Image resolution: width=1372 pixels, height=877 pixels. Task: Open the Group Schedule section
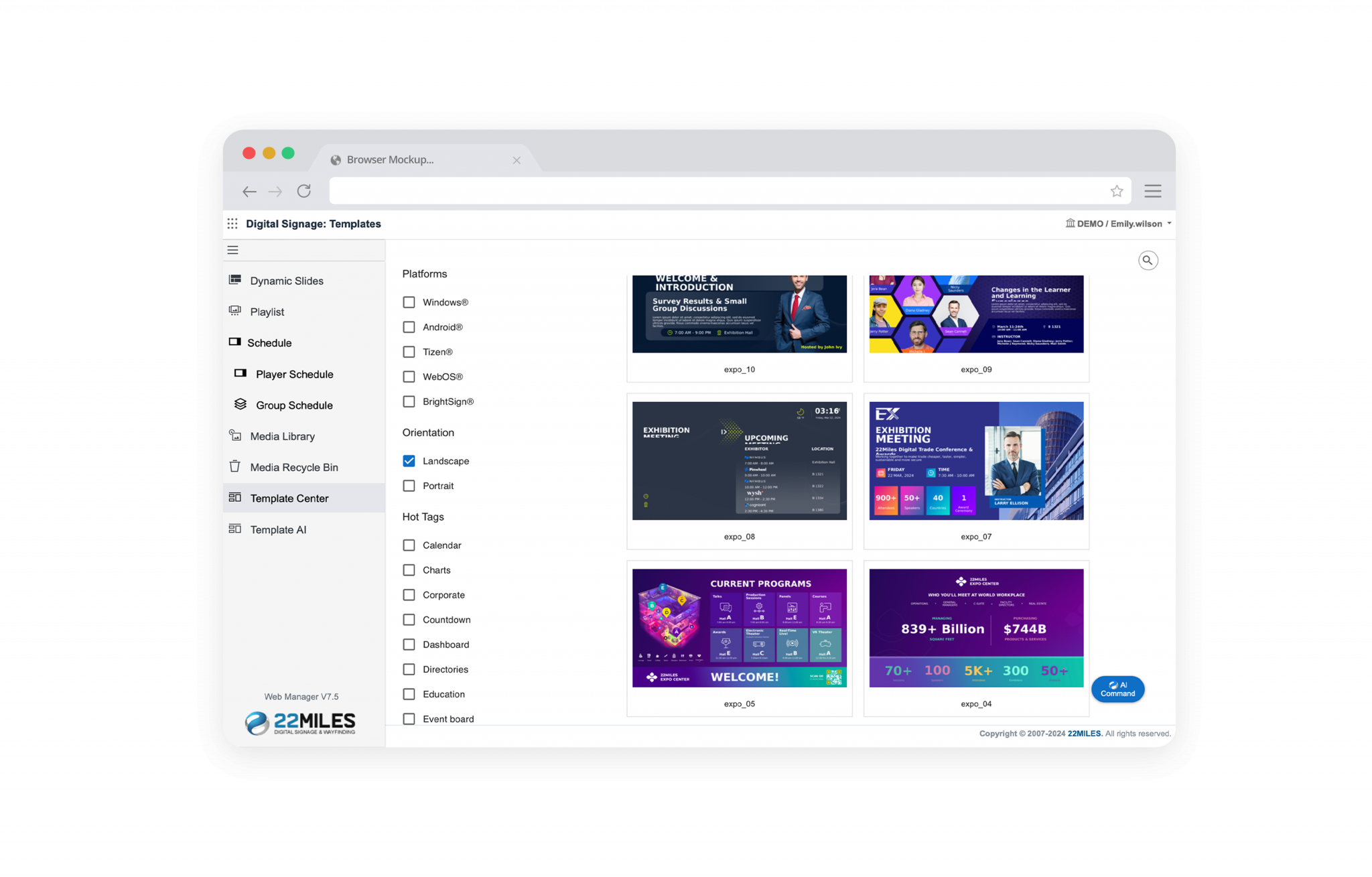pos(293,405)
